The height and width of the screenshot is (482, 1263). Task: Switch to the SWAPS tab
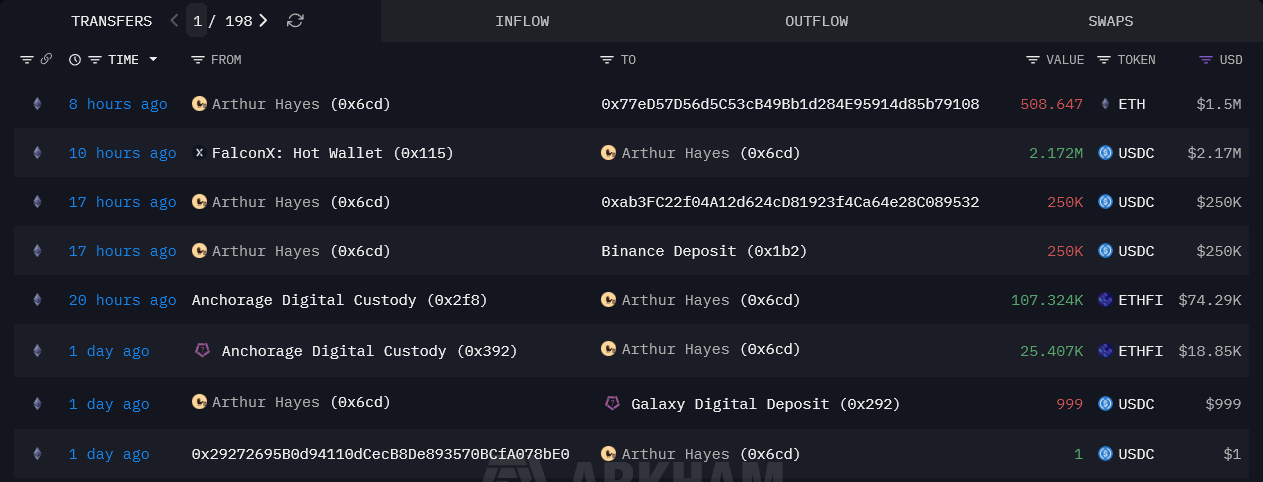(1110, 21)
